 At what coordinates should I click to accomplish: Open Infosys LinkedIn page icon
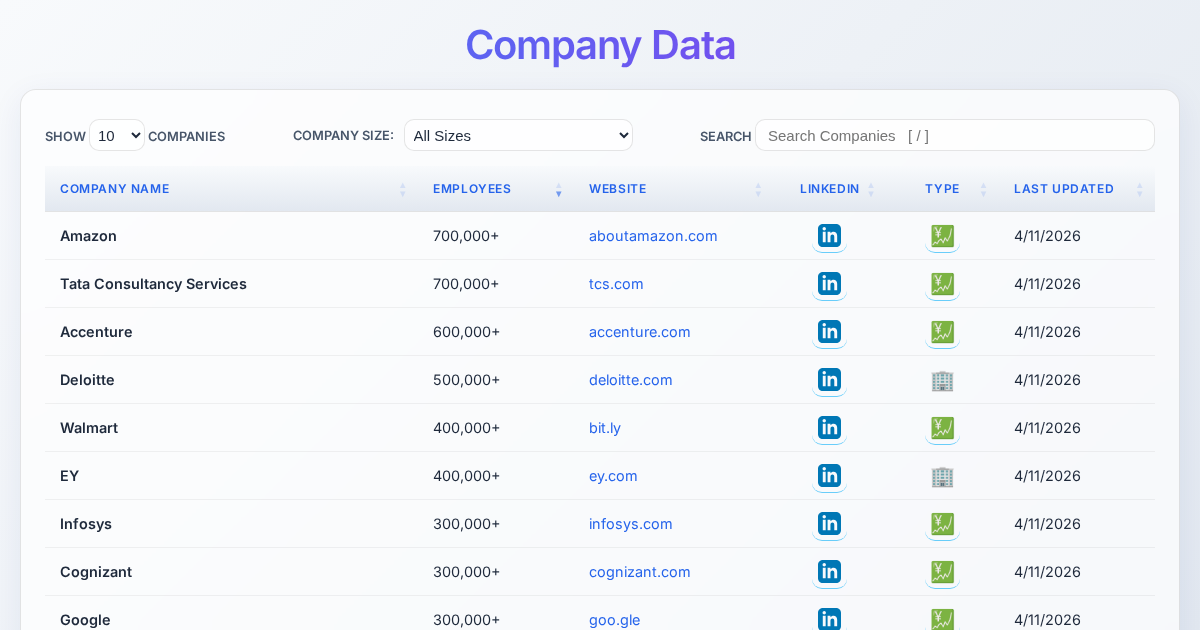829,524
